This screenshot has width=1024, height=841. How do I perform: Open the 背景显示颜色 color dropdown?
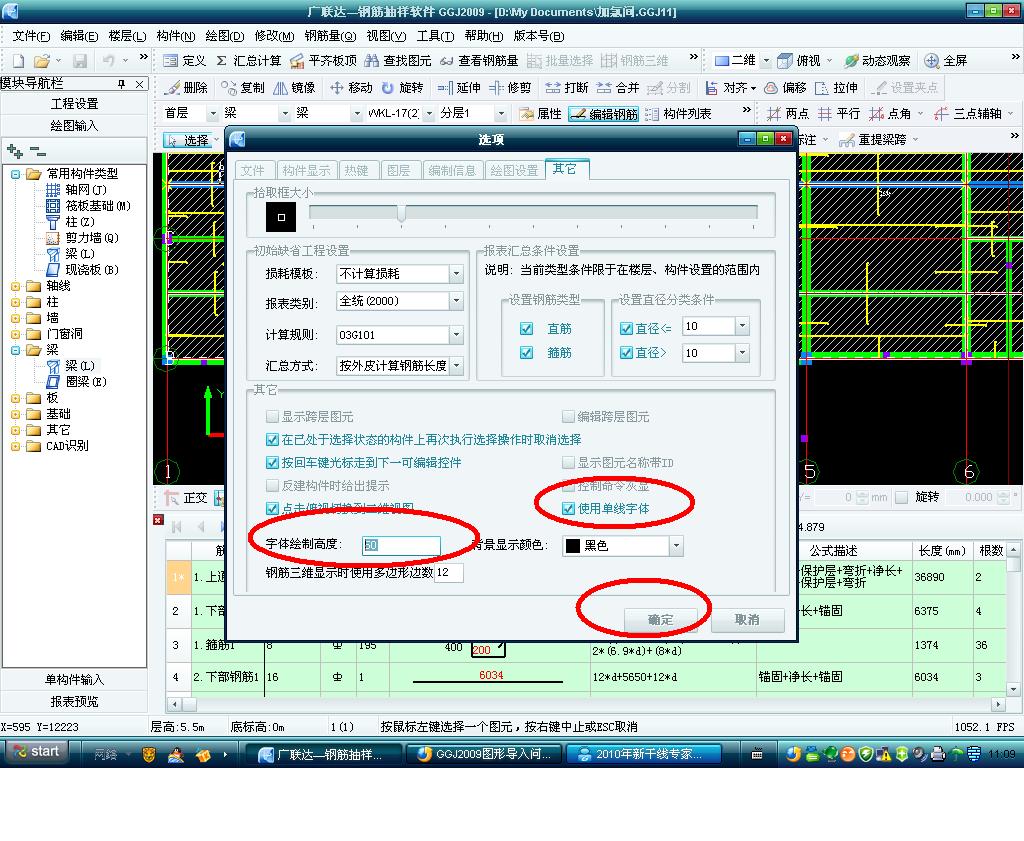[676, 546]
